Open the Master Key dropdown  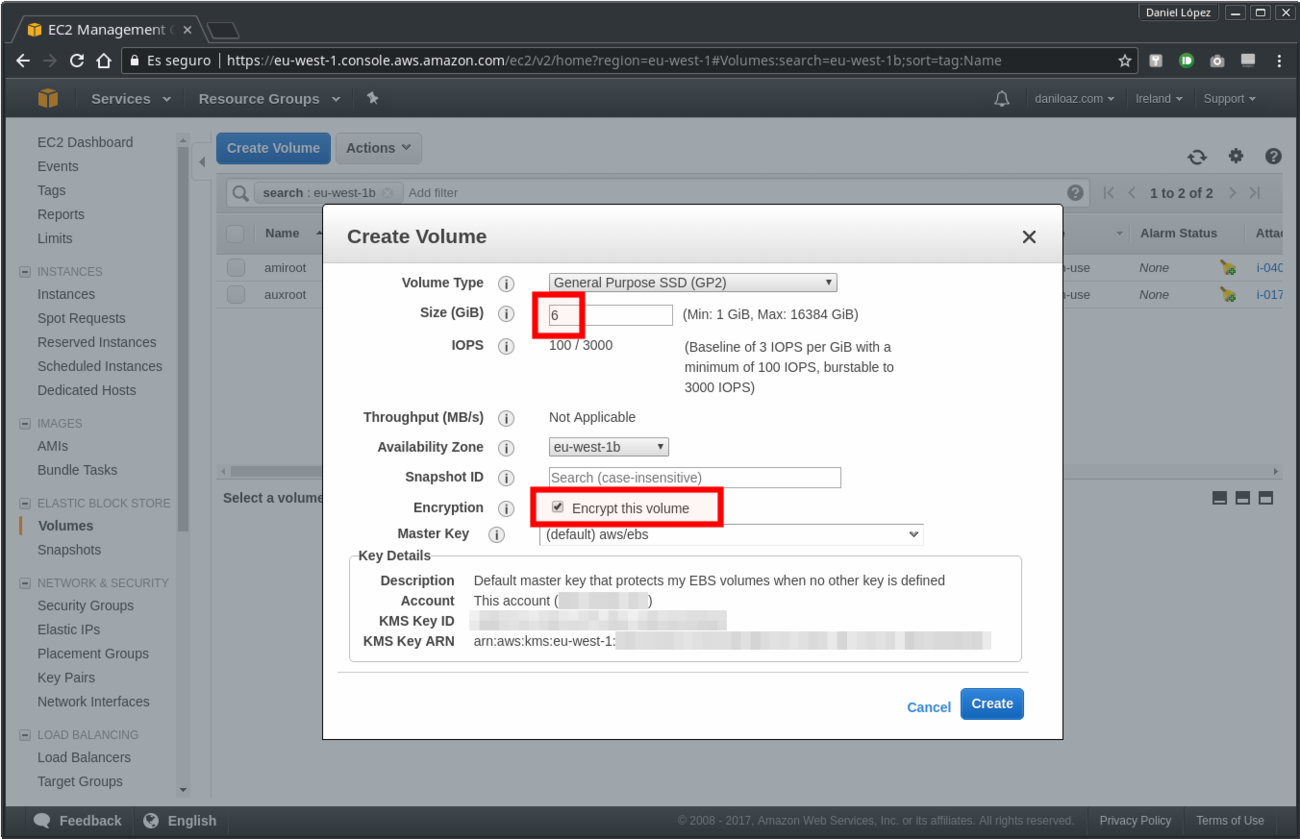point(731,535)
